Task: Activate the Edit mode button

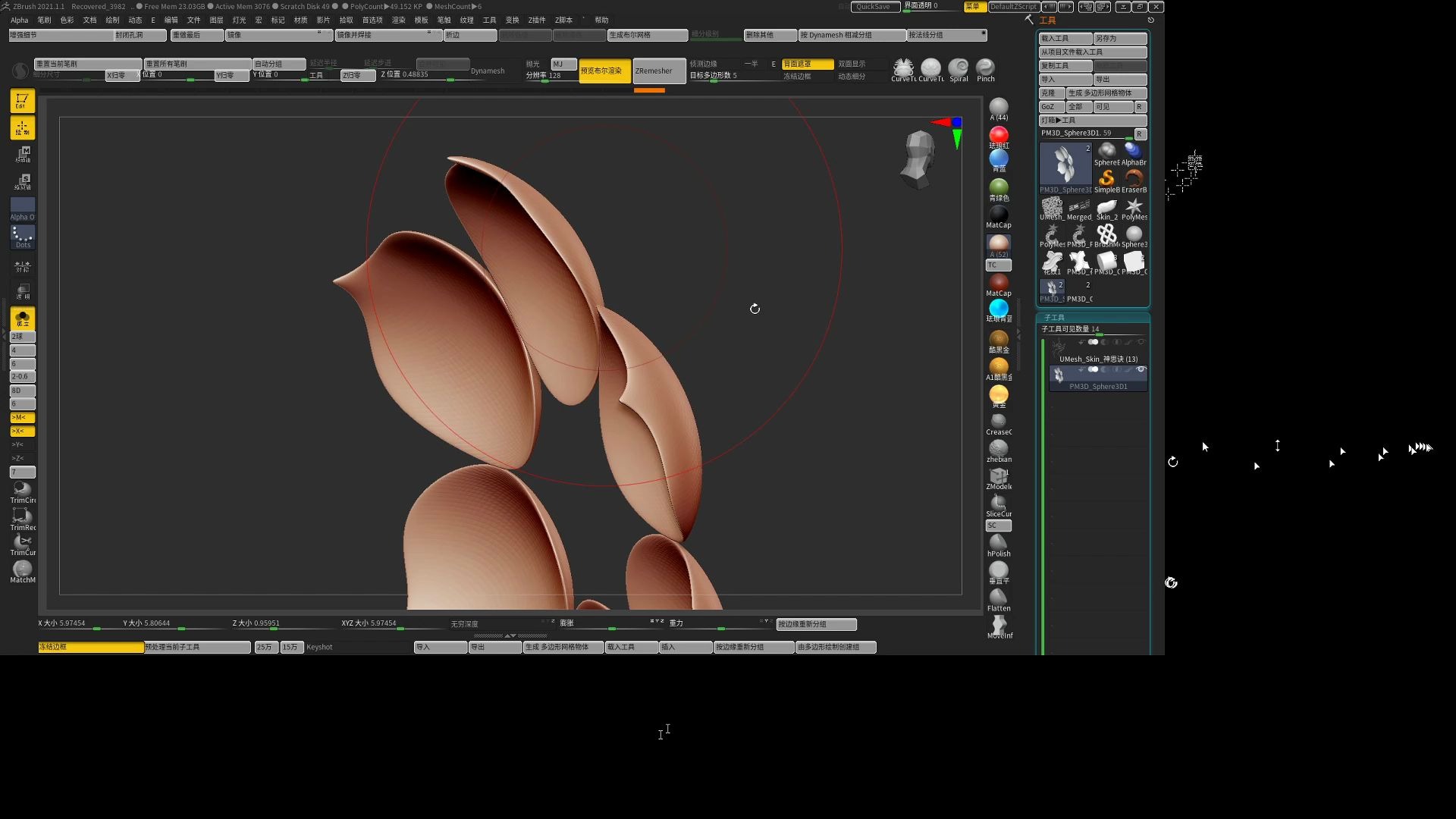Action: click(x=22, y=101)
